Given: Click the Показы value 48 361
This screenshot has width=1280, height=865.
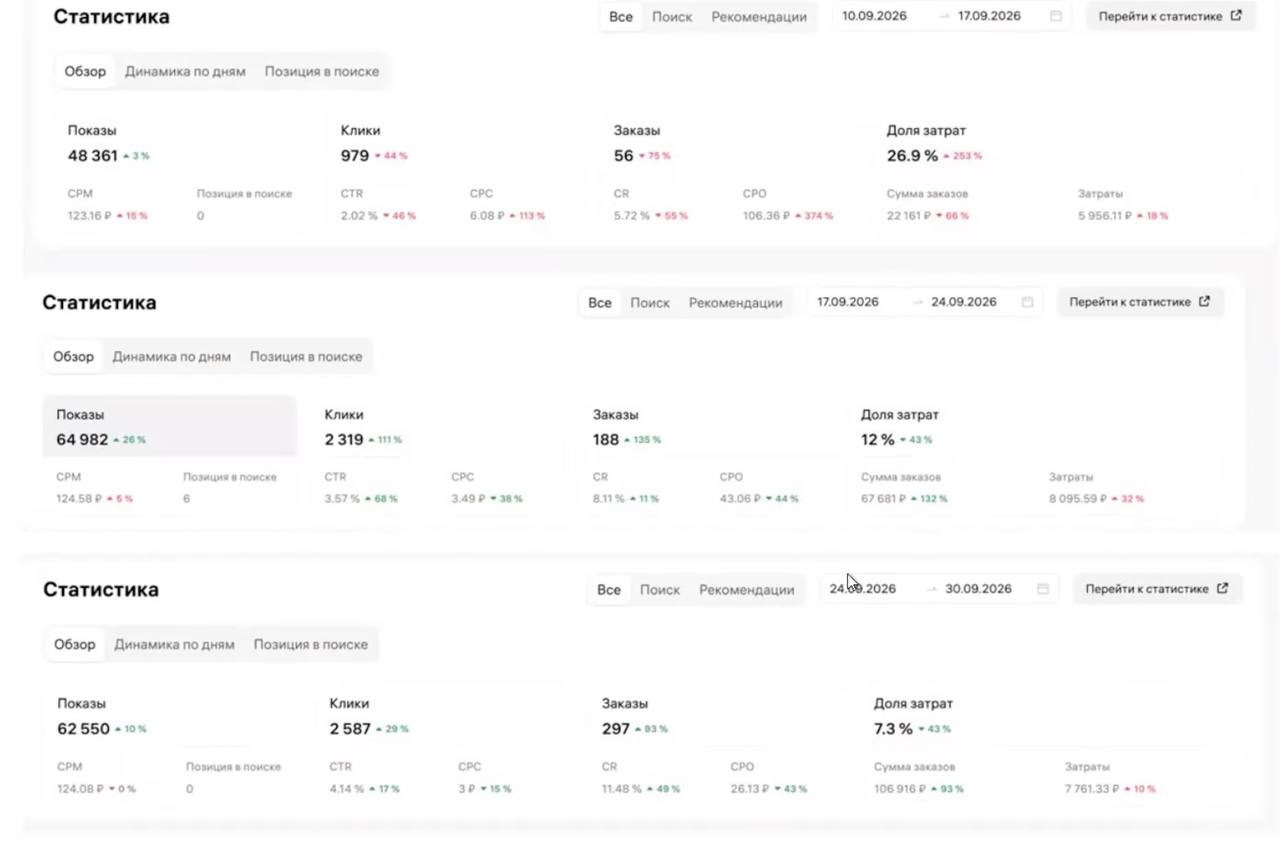Looking at the screenshot, I should pos(92,156).
